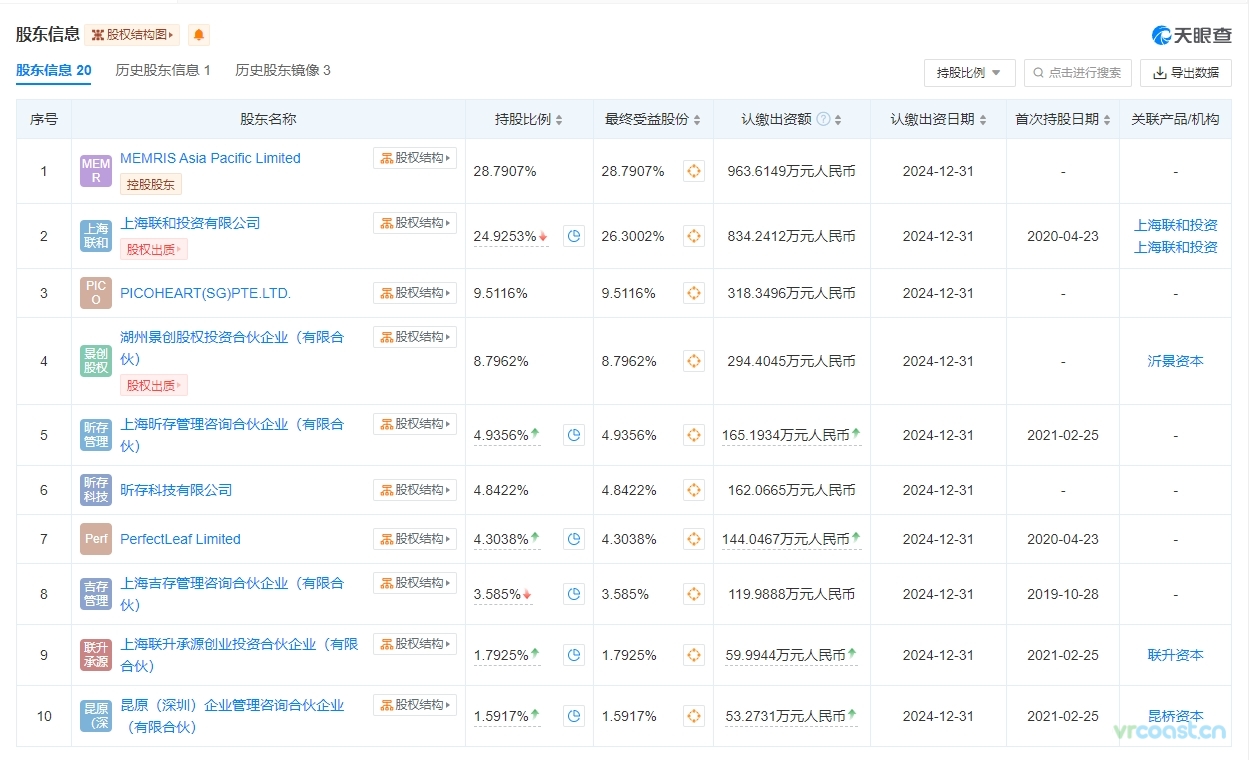This screenshot has height=760, width=1249.
Task: Expand 股权结构 for 上海联和投资有限公司
Action: pos(415,223)
